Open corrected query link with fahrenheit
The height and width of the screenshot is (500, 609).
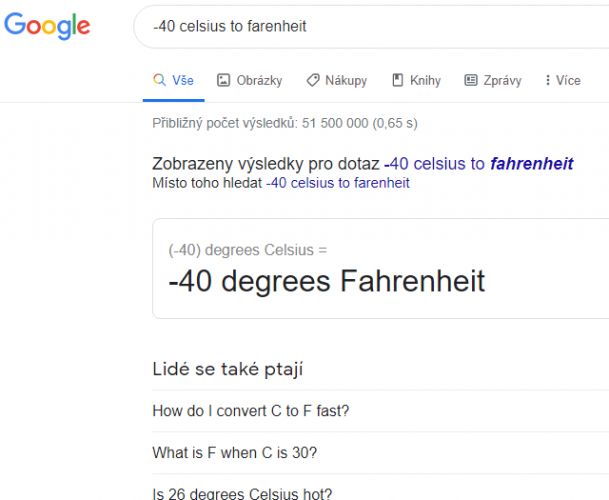478,164
